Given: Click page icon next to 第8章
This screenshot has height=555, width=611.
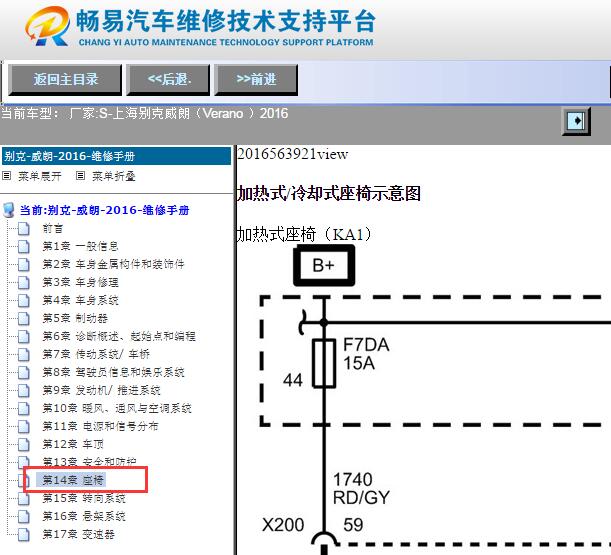Looking at the screenshot, I should pyautogui.click(x=24, y=373).
